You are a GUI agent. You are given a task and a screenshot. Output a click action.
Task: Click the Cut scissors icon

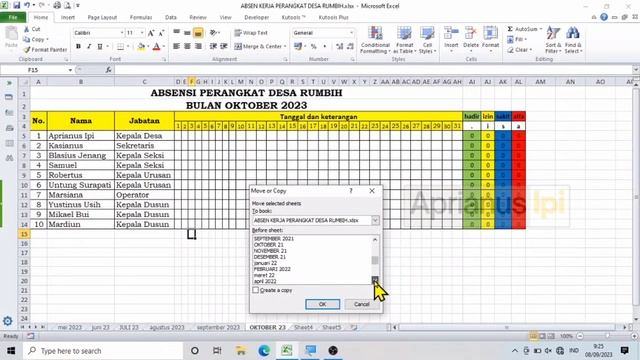click(27, 29)
